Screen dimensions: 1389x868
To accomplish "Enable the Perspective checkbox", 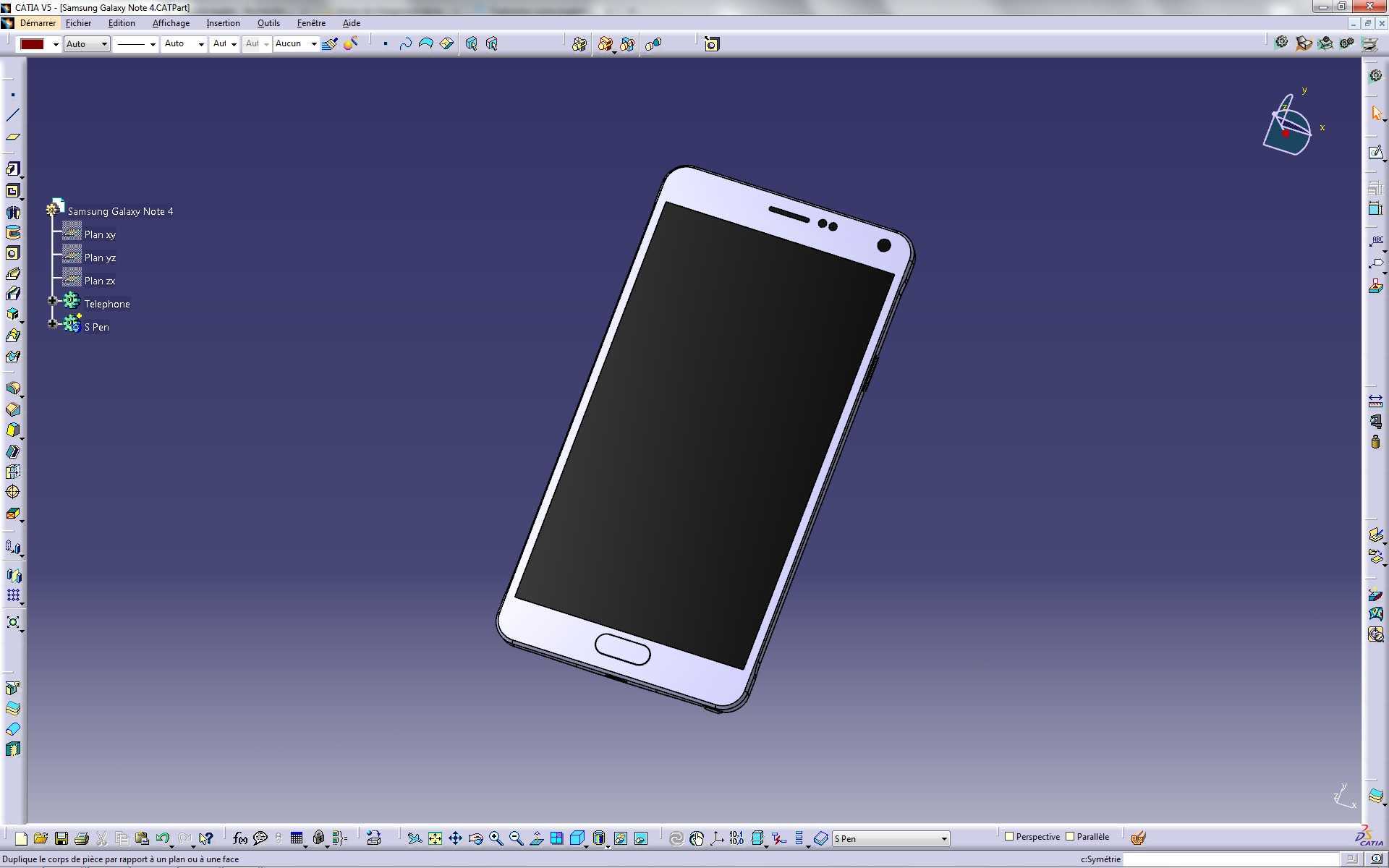I will pos(1009,836).
